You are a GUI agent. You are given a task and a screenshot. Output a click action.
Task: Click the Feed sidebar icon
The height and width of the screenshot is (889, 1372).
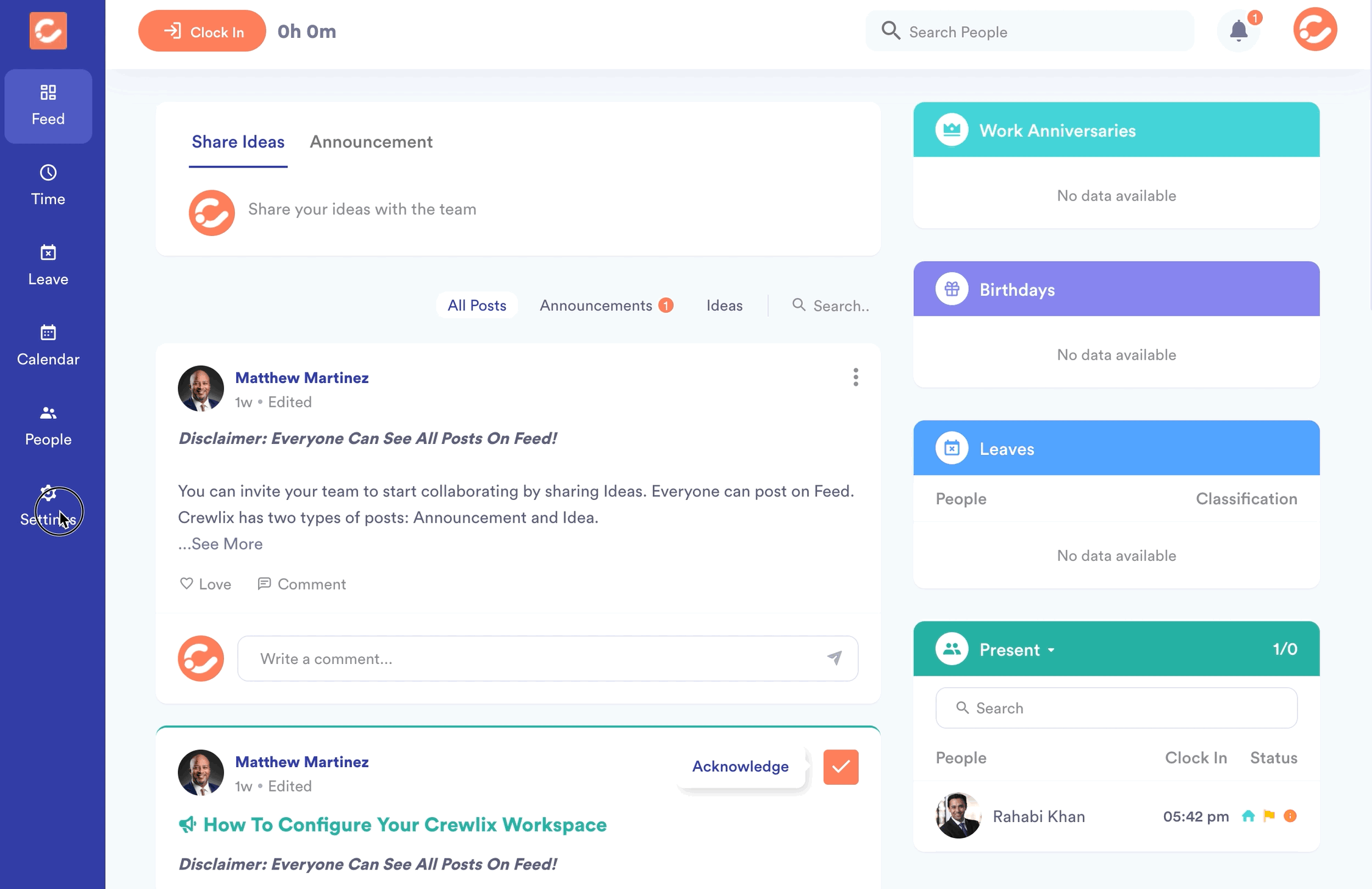(47, 105)
